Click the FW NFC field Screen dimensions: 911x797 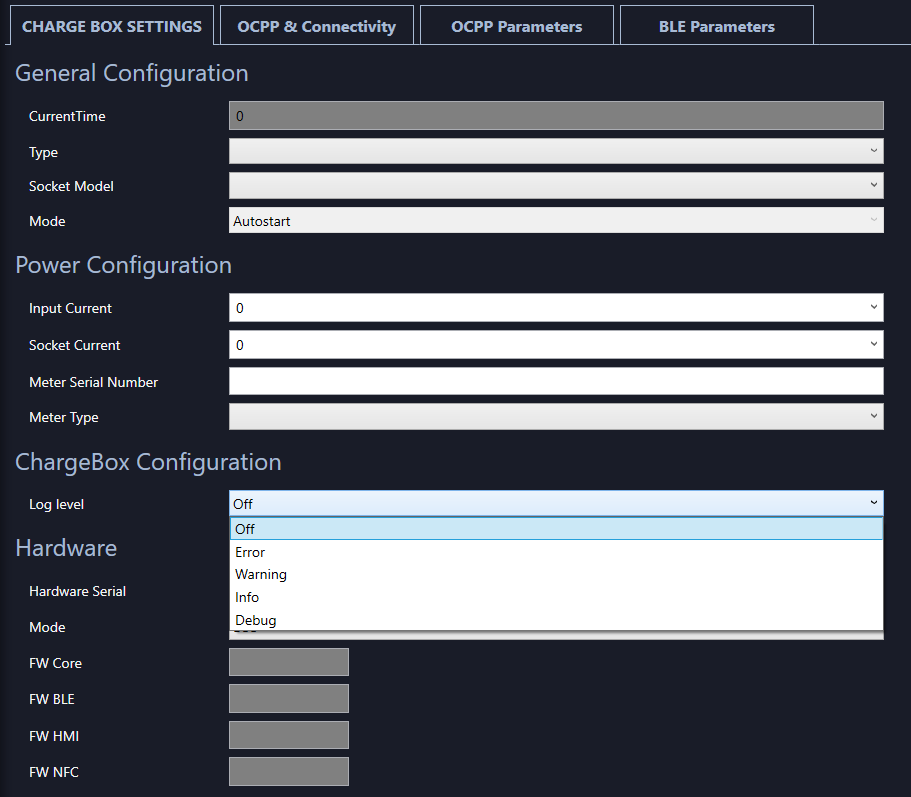289,771
